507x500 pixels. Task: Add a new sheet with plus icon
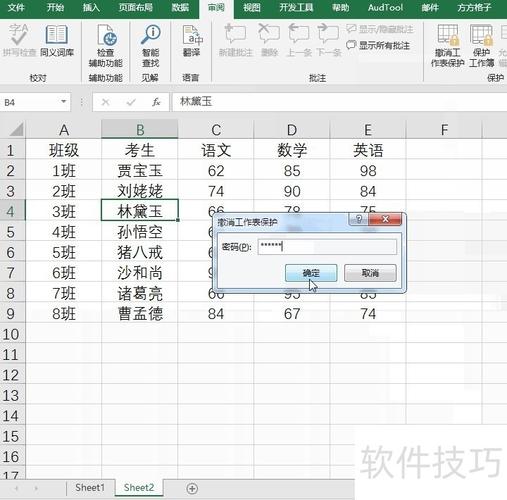click(x=192, y=489)
